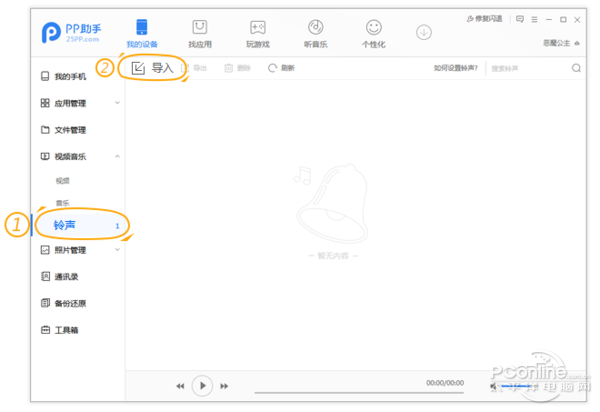Select 铃声 (Ringtones) in sidebar

(x=66, y=225)
